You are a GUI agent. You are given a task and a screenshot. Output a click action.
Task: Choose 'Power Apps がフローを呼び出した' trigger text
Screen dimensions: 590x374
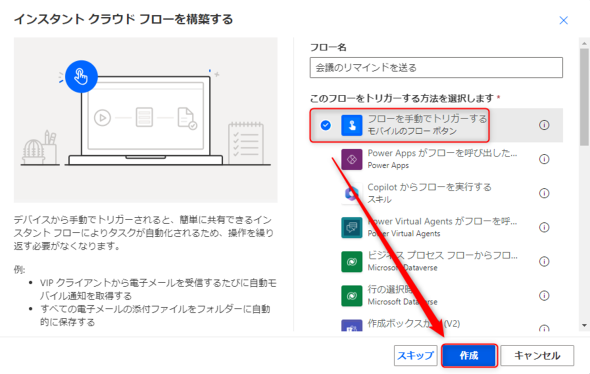[x=442, y=153]
